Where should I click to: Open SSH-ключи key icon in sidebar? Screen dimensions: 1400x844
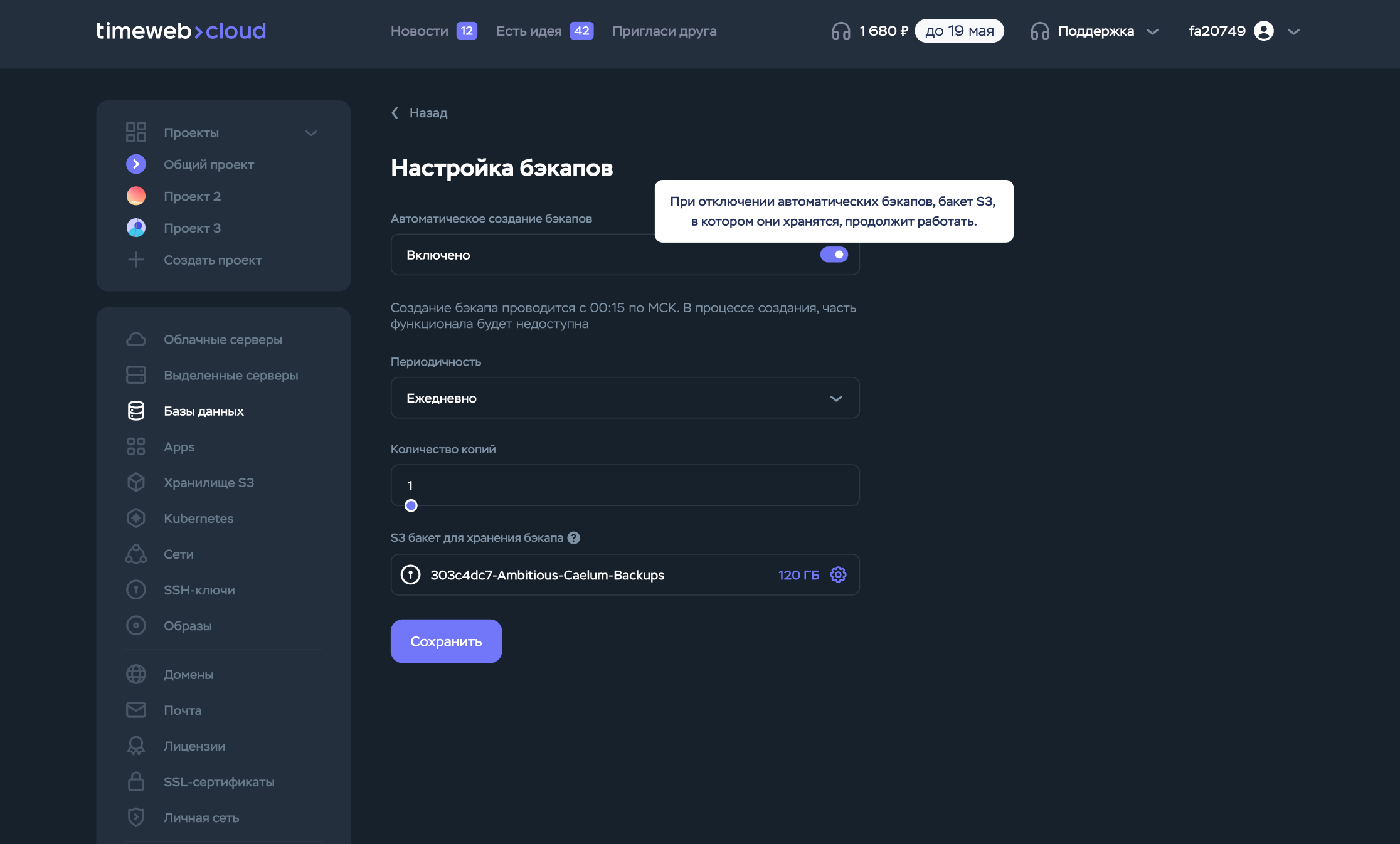[136, 589]
